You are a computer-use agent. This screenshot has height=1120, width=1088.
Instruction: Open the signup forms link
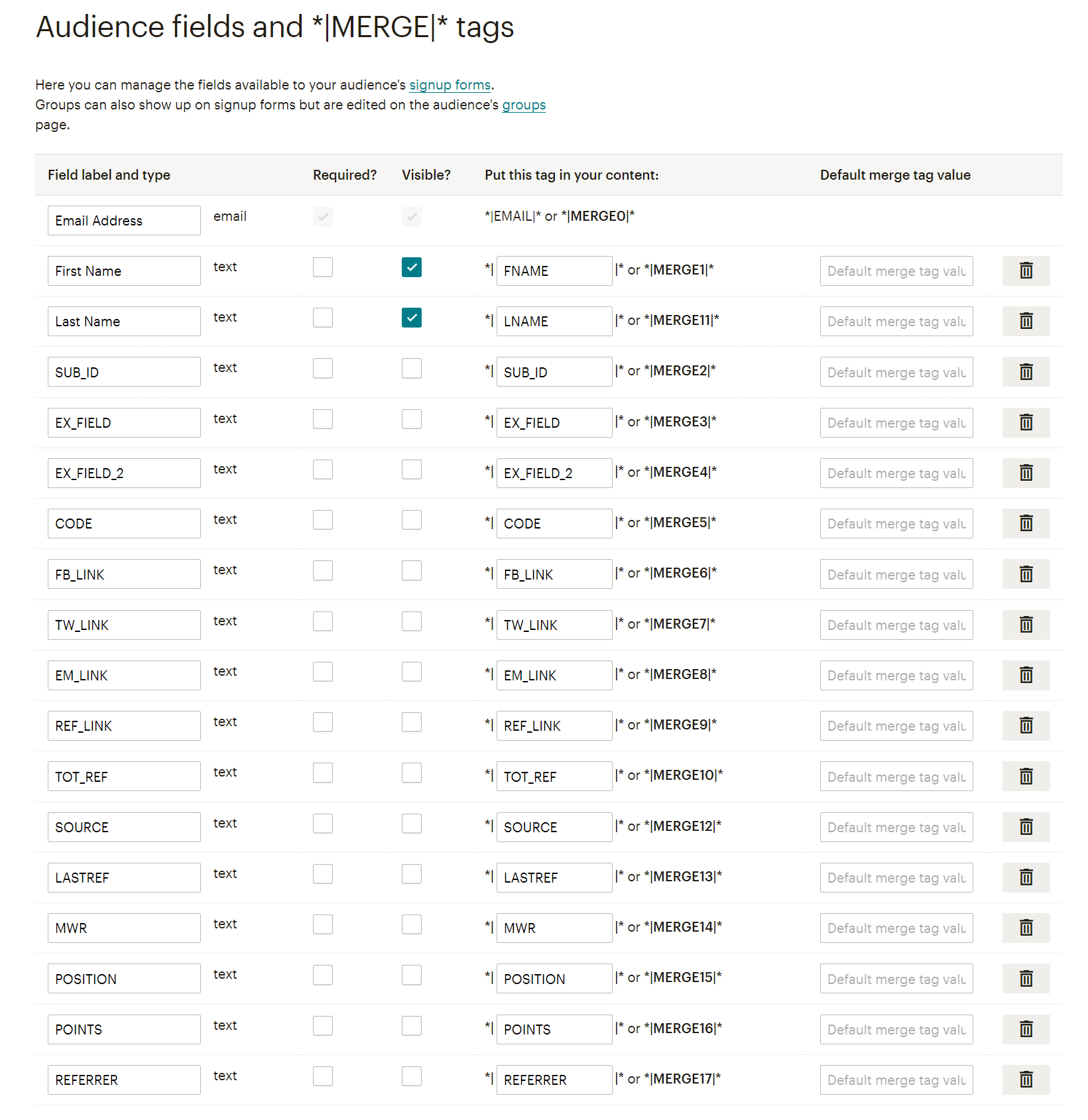(450, 85)
